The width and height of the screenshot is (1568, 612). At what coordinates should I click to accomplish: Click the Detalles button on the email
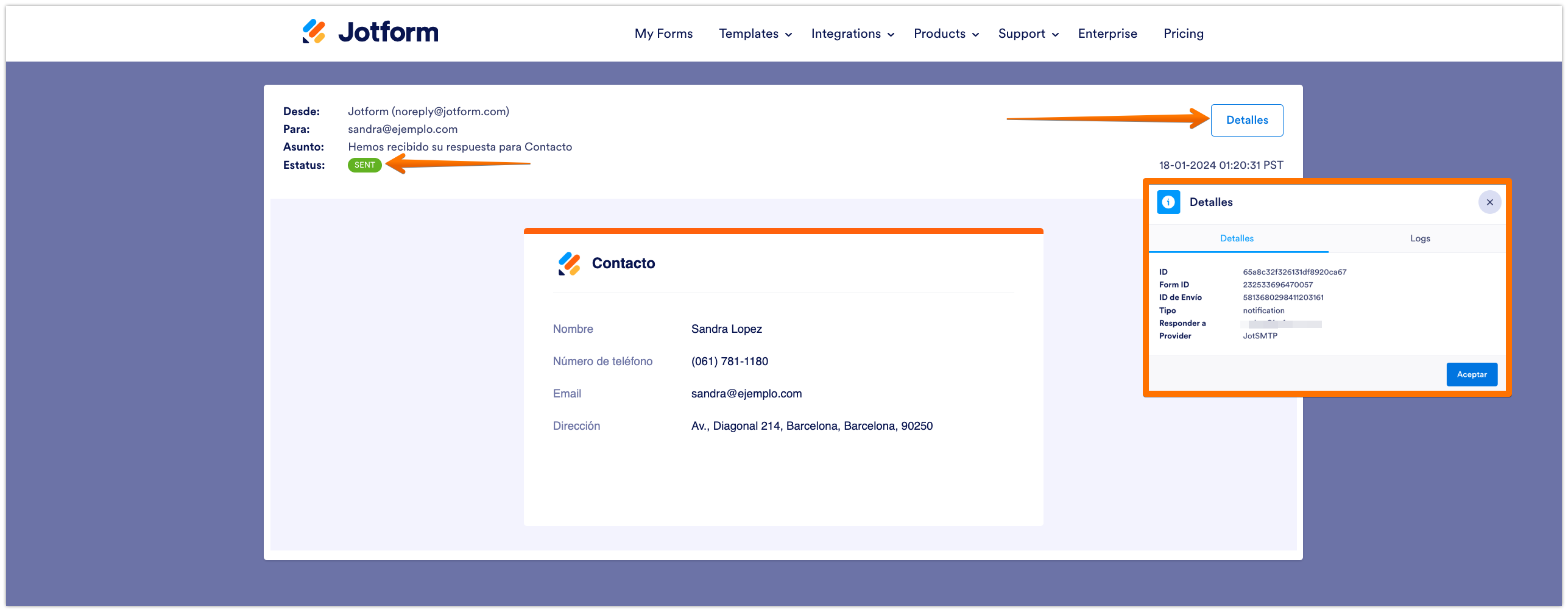pos(1246,120)
